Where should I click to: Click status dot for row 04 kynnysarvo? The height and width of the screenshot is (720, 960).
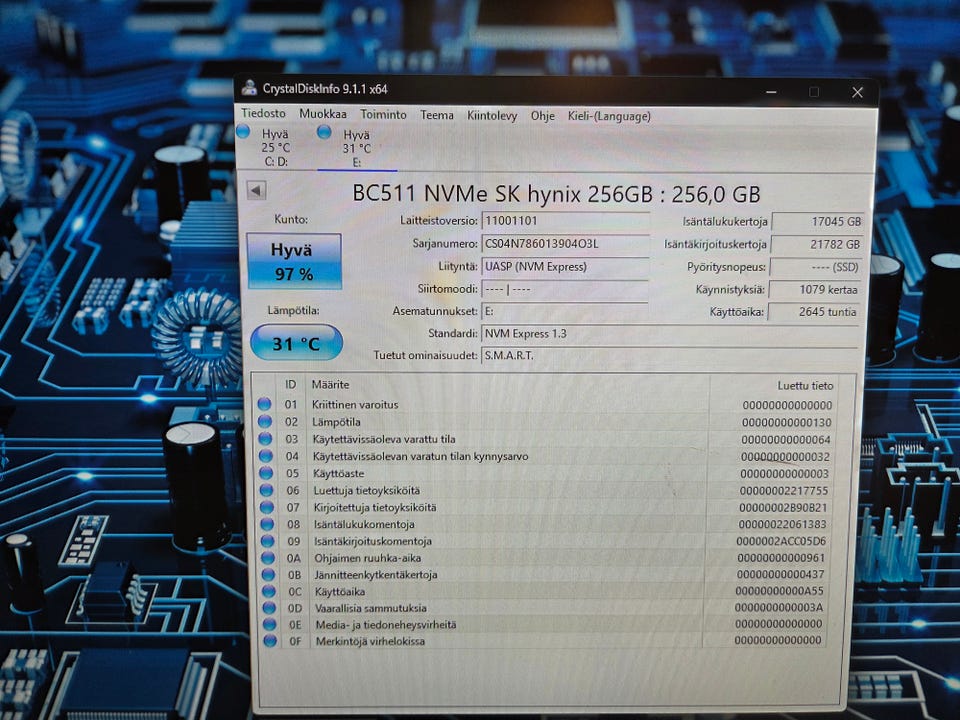(x=266, y=456)
